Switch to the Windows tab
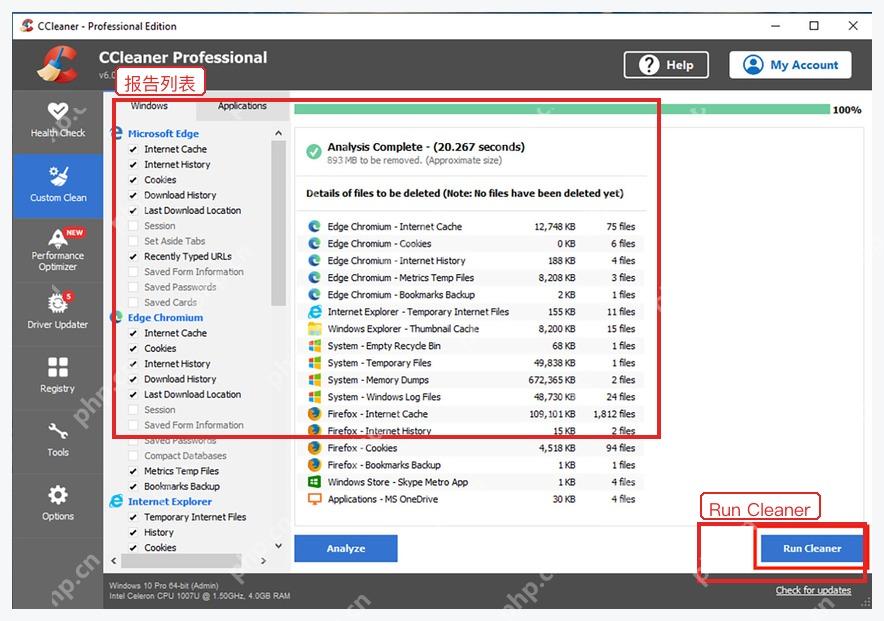This screenshot has width=884, height=621. pos(149,106)
